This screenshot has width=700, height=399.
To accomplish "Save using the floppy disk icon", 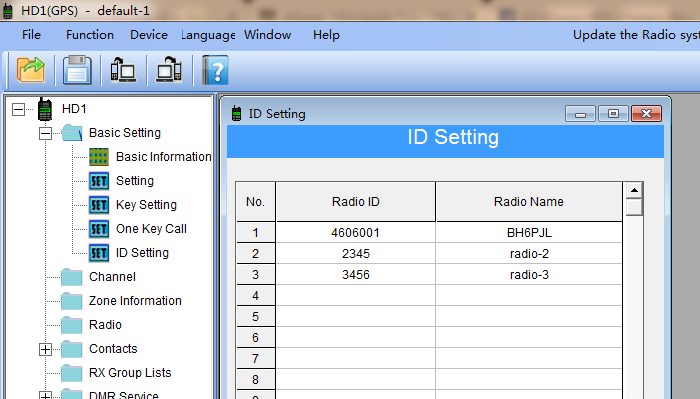I will tap(77, 70).
